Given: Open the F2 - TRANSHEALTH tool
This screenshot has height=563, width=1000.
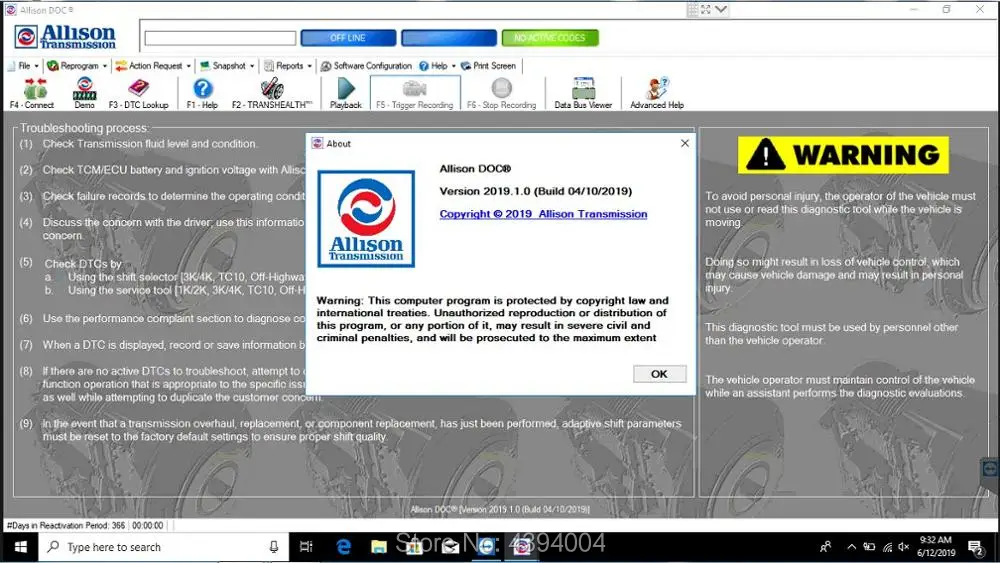Looking at the screenshot, I should 272,93.
